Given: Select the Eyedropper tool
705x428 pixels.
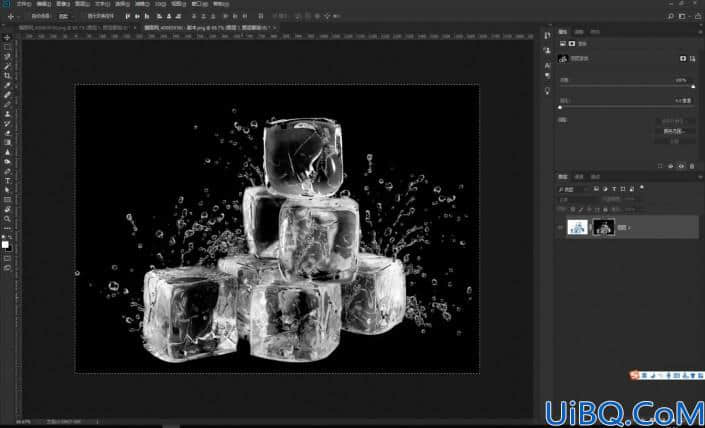Looking at the screenshot, I should [7, 85].
